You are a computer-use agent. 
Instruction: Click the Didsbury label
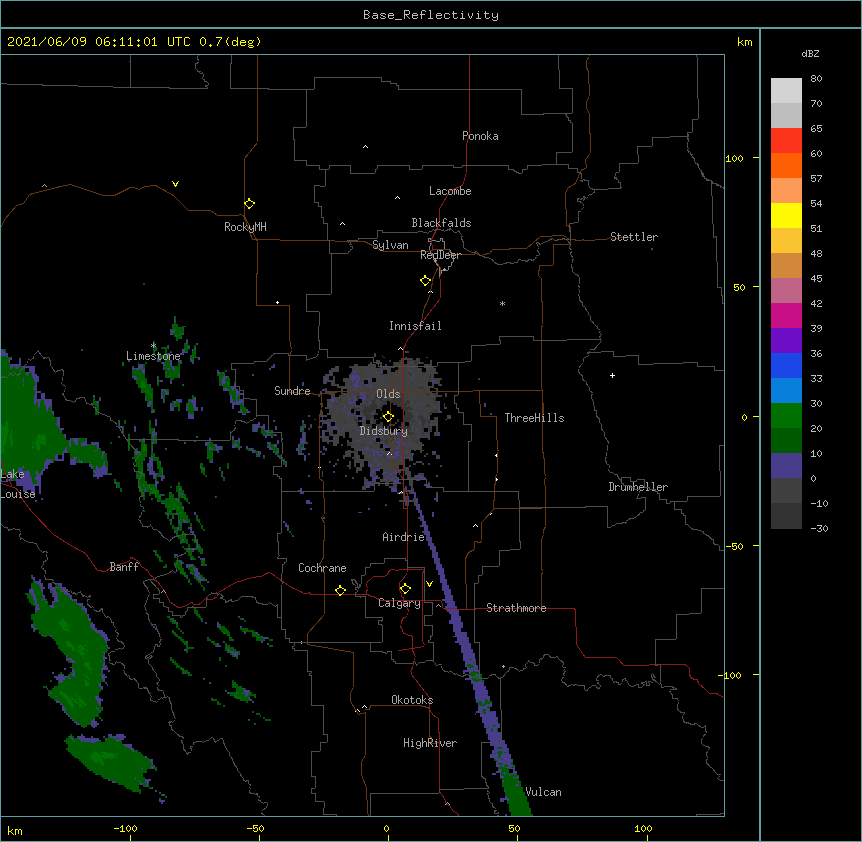click(384, 431)
